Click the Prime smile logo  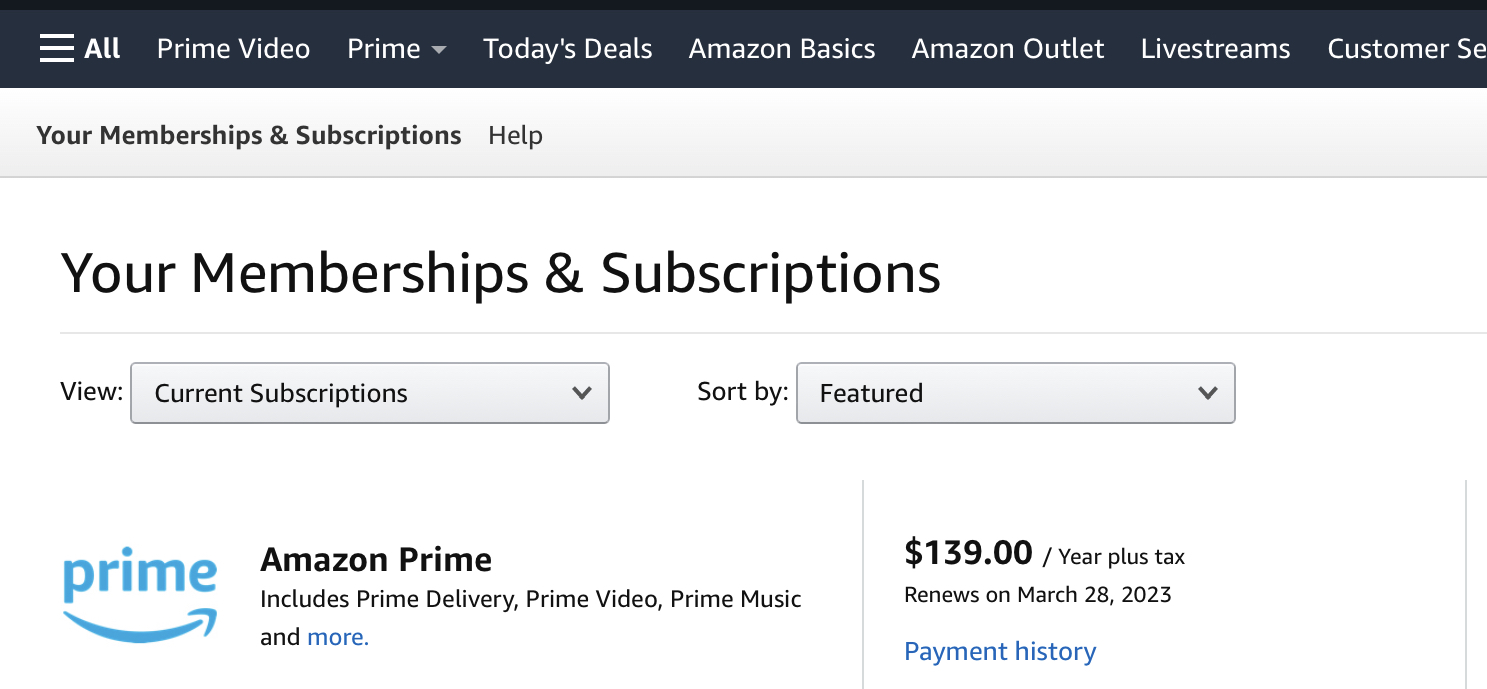139,595
